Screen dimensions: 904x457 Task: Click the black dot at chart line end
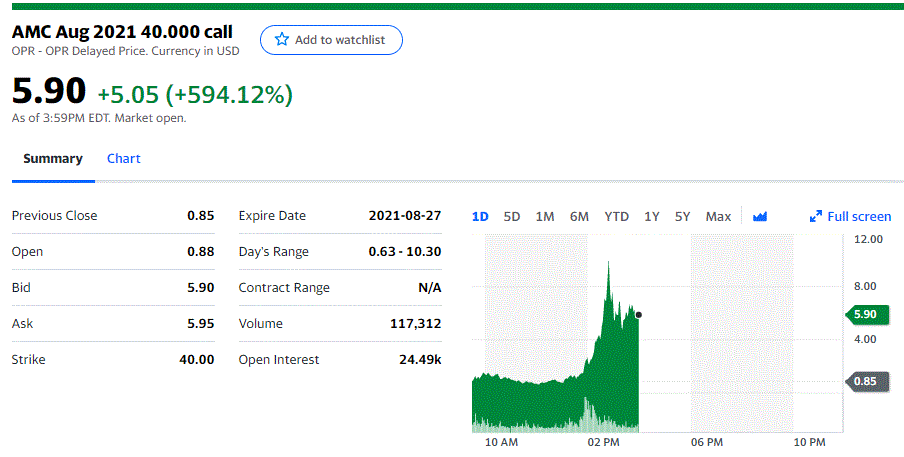pos(638,315)
